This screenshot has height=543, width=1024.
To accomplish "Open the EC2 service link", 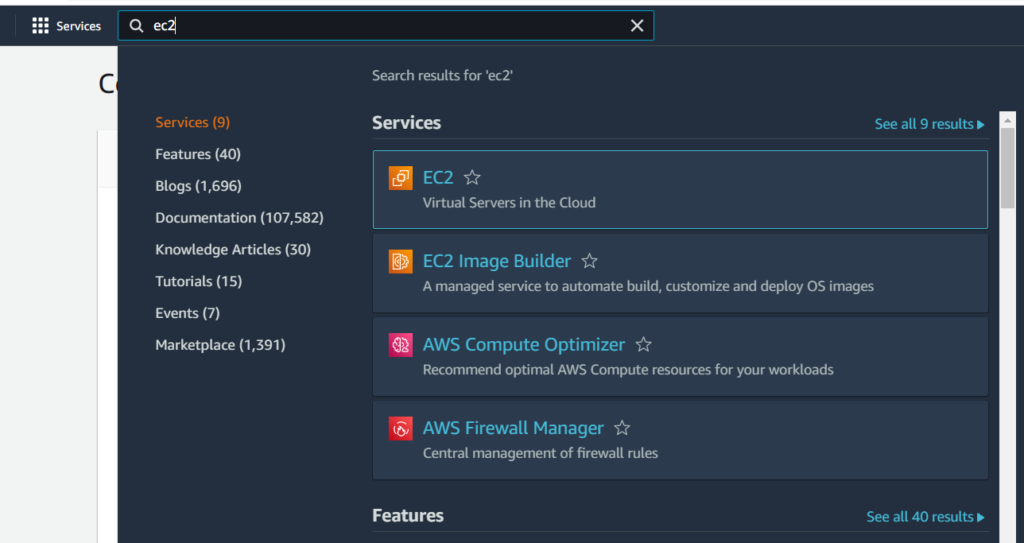I will (x=438, y=177).
